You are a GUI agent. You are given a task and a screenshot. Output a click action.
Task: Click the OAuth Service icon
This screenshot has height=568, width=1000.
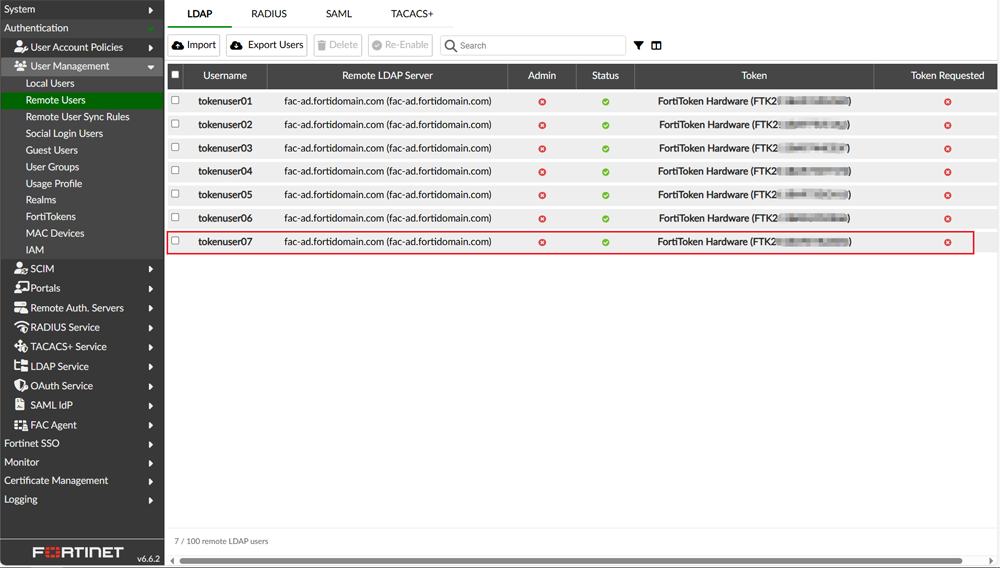[21, 386]
